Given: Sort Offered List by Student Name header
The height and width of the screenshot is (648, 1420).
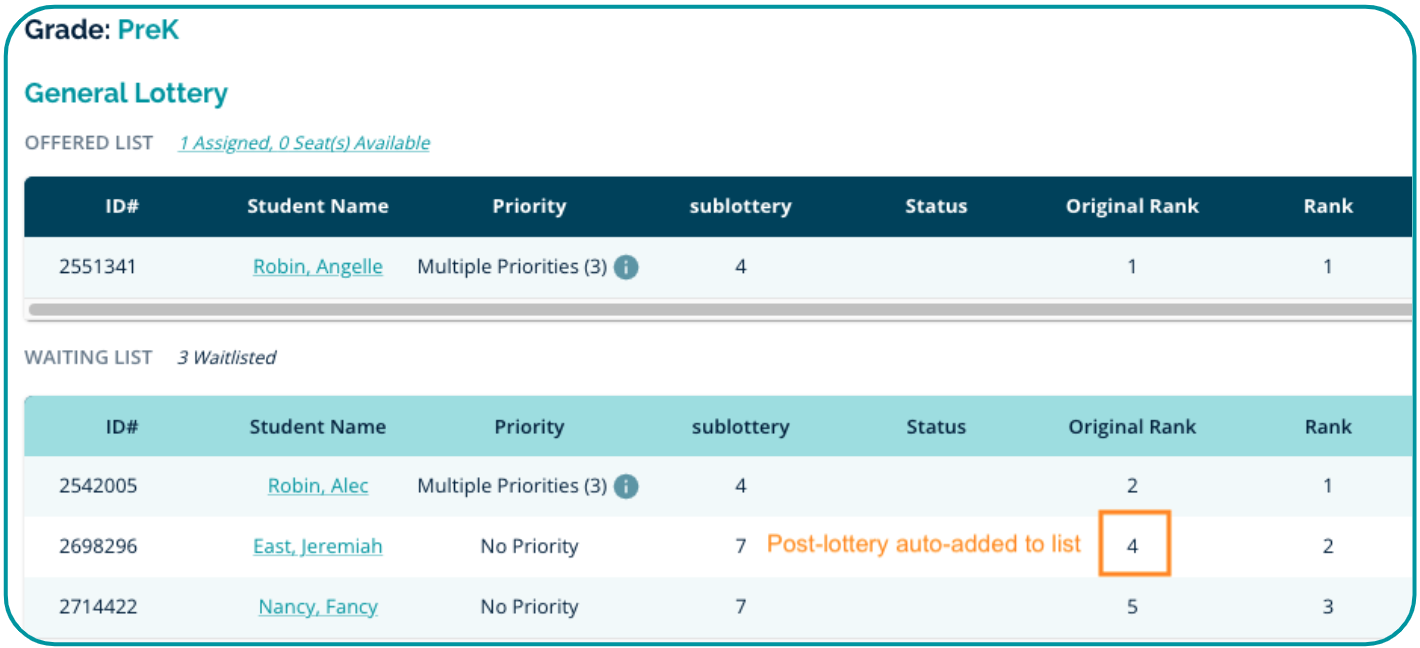Looking at the screenshot, I should tap(318, 207).
